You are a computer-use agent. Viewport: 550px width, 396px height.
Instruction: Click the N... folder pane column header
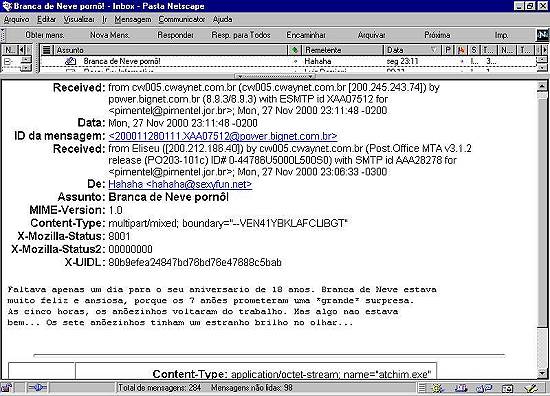[x=9, y=50]
